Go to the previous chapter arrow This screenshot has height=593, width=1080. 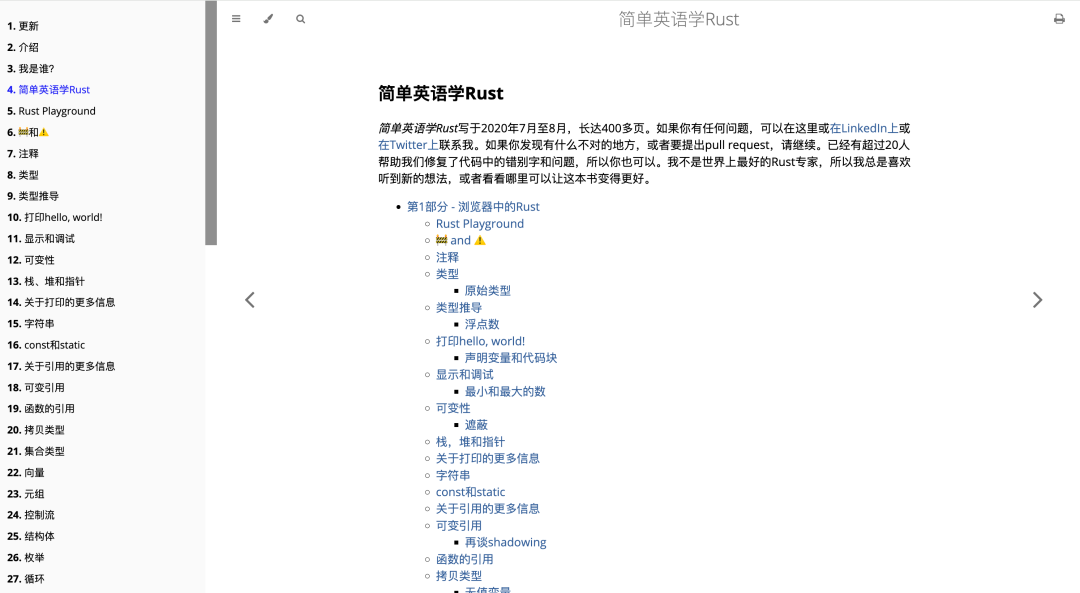point(250,300)
